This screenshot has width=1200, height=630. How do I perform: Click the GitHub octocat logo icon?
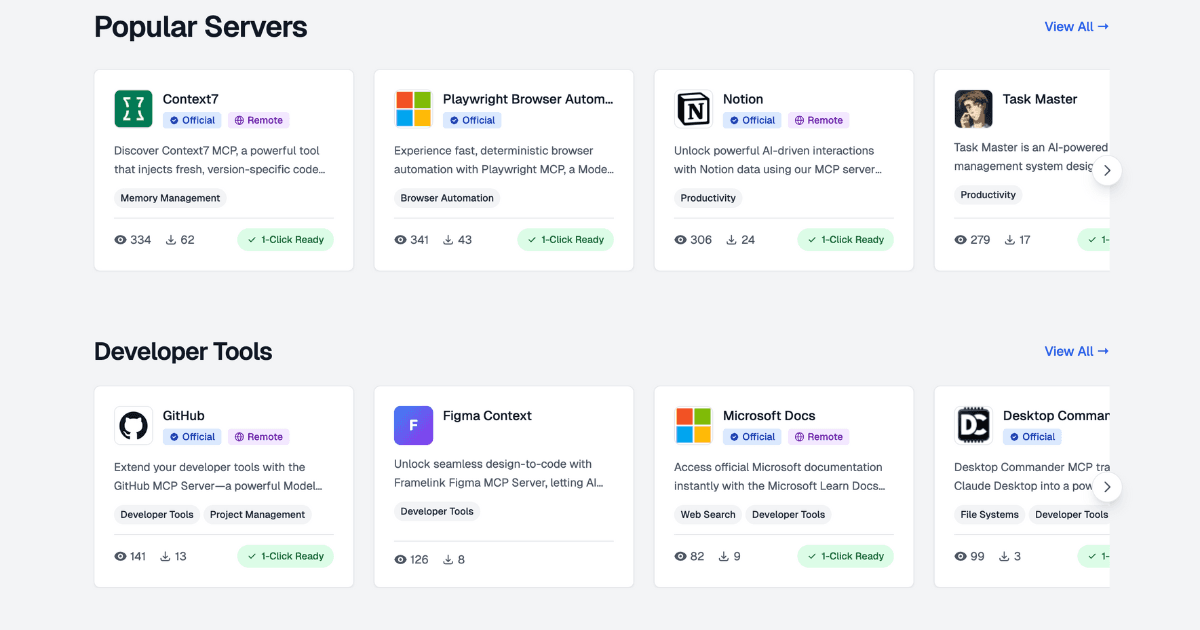point(133,425)
